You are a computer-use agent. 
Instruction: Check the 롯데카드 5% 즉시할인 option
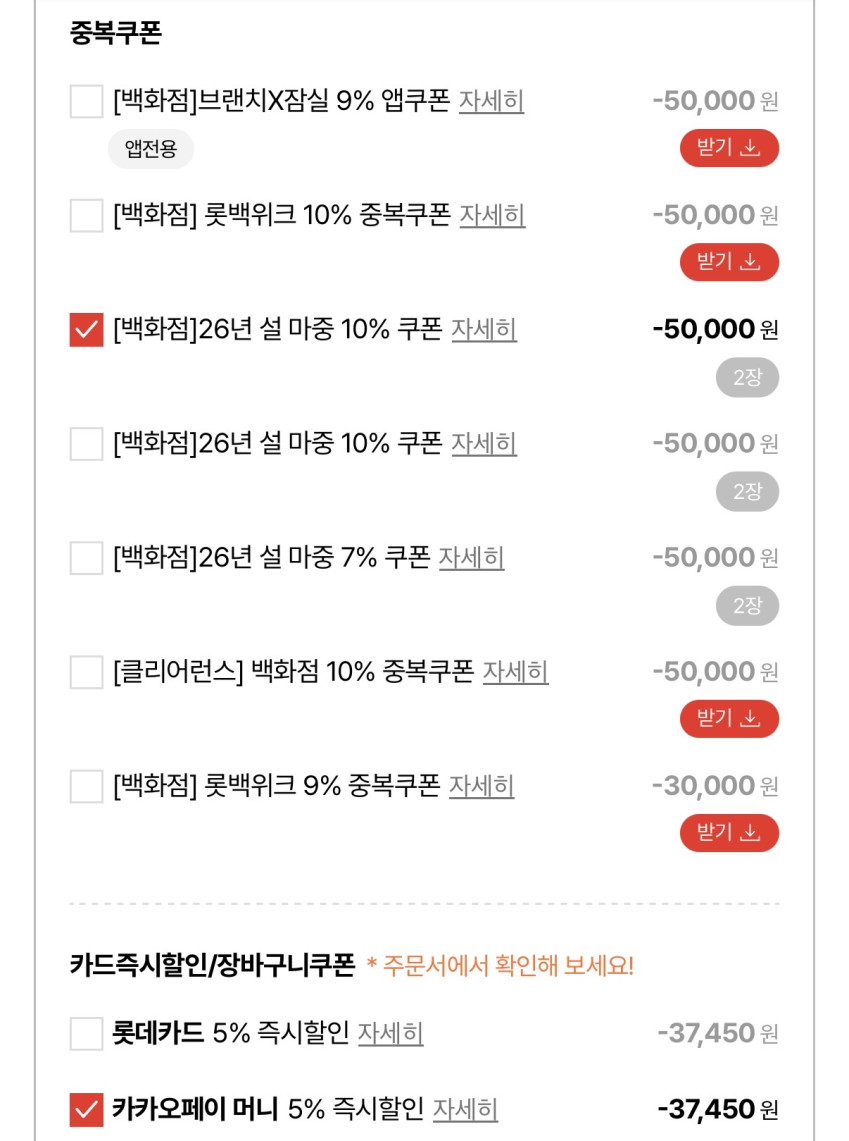tap(87, 1033)
